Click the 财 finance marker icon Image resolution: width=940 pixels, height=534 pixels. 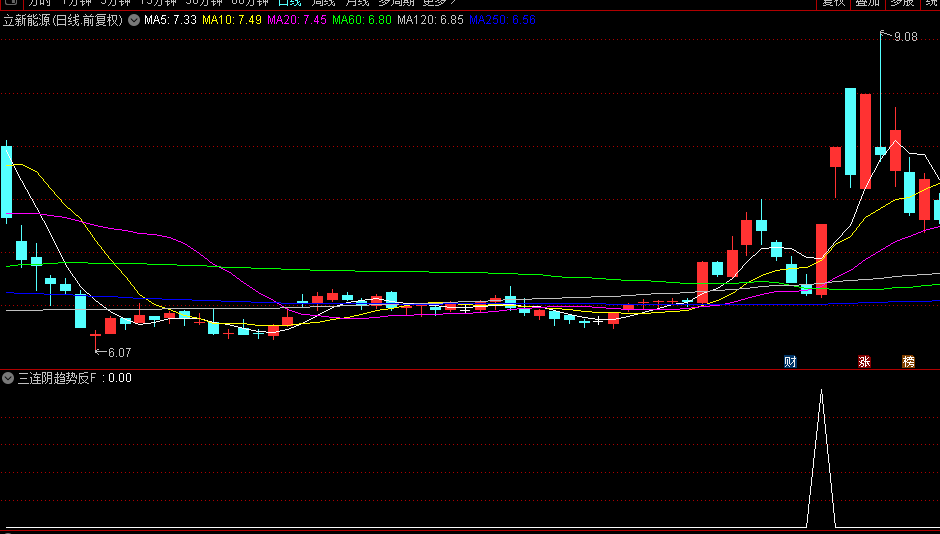pos(790,361)
